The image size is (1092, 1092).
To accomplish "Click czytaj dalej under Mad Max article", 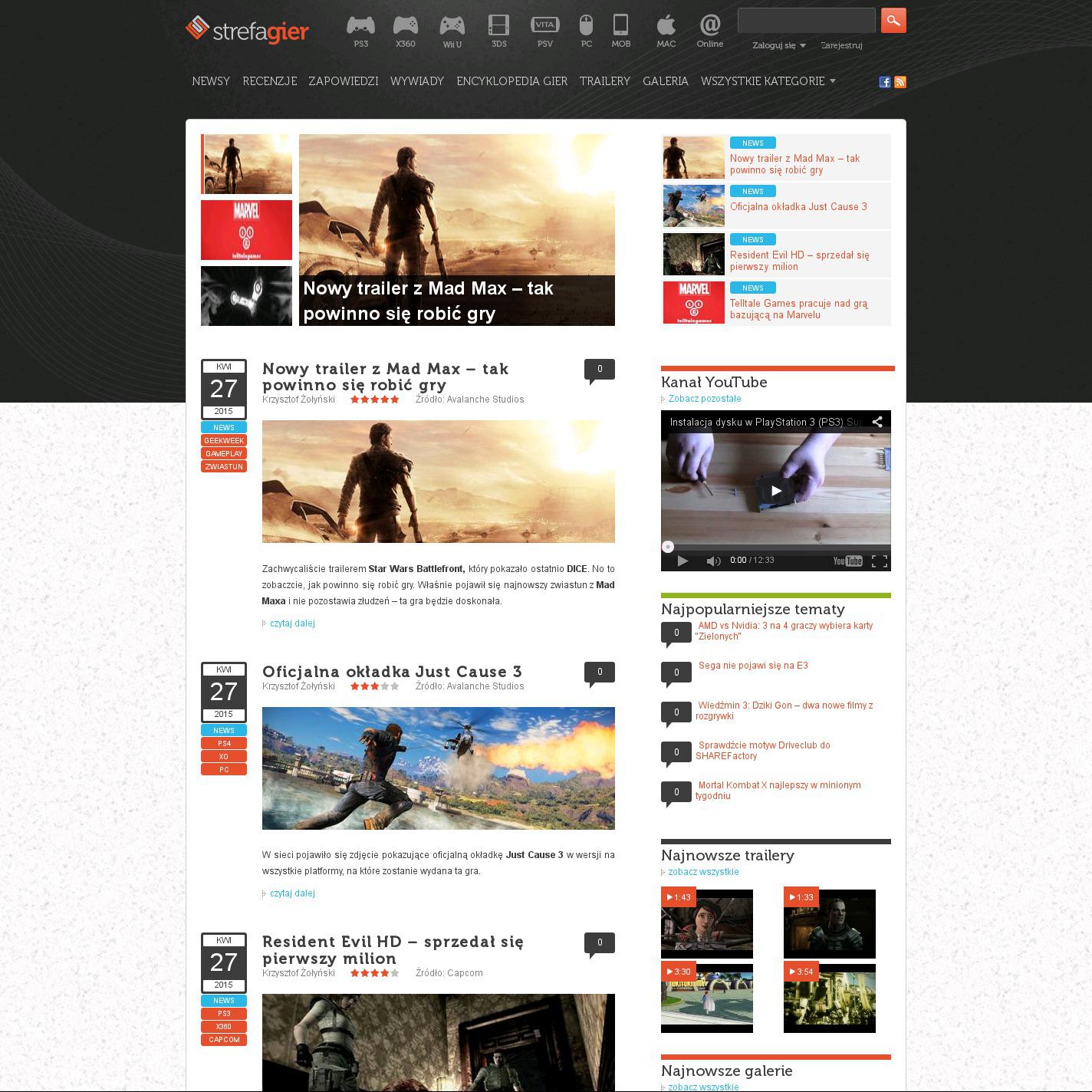I will click(x=292, y=623).
